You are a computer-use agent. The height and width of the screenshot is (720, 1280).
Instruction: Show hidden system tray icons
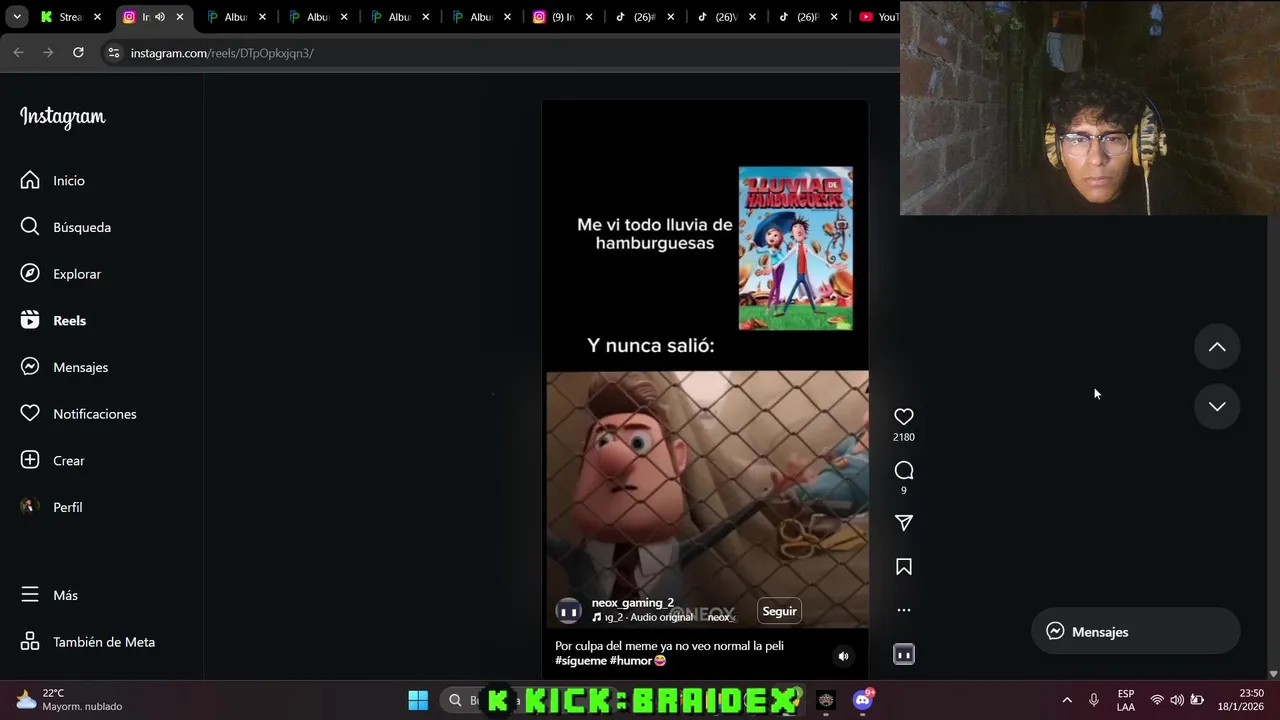pos(1067,700)
